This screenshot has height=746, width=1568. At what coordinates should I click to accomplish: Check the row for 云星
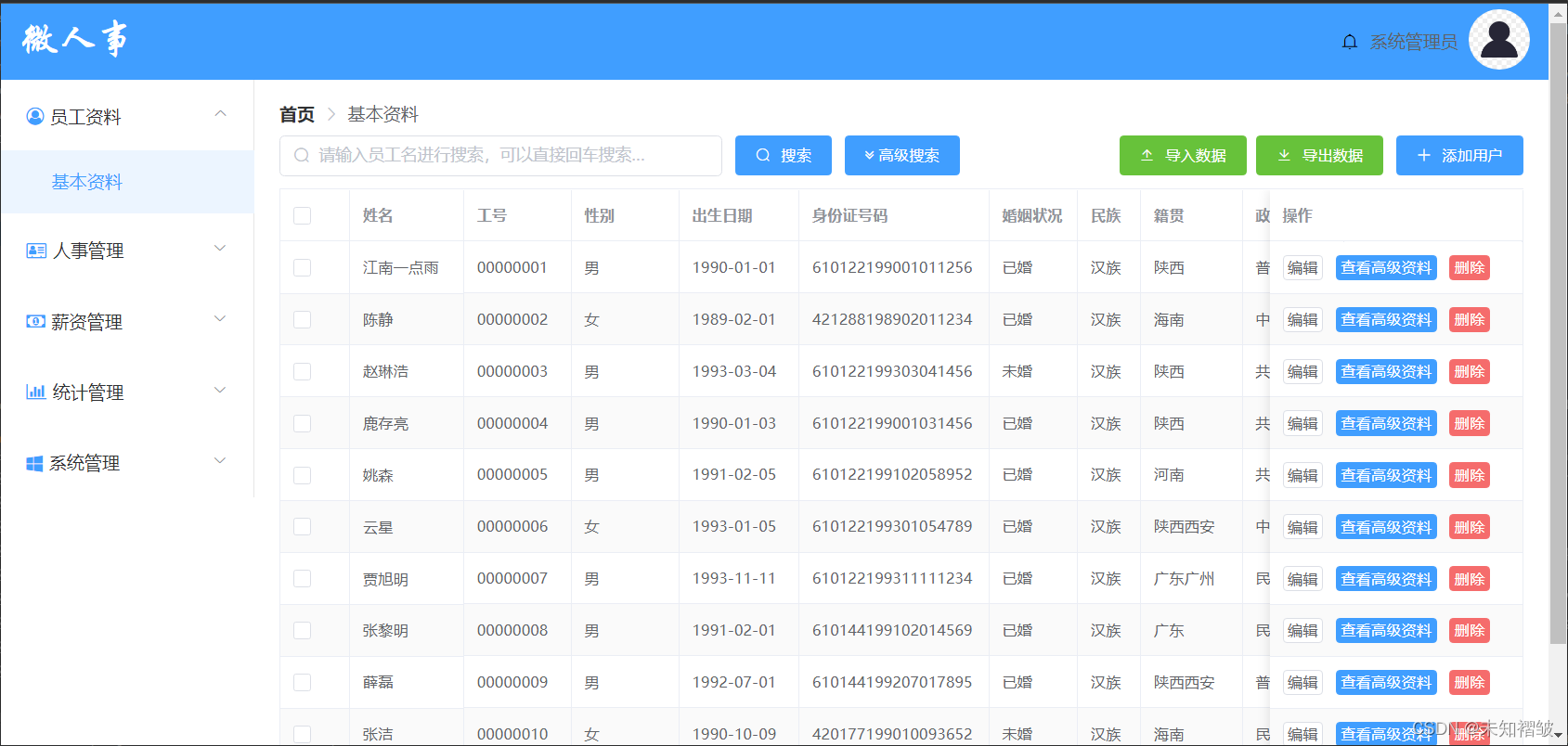click(302, 526)
